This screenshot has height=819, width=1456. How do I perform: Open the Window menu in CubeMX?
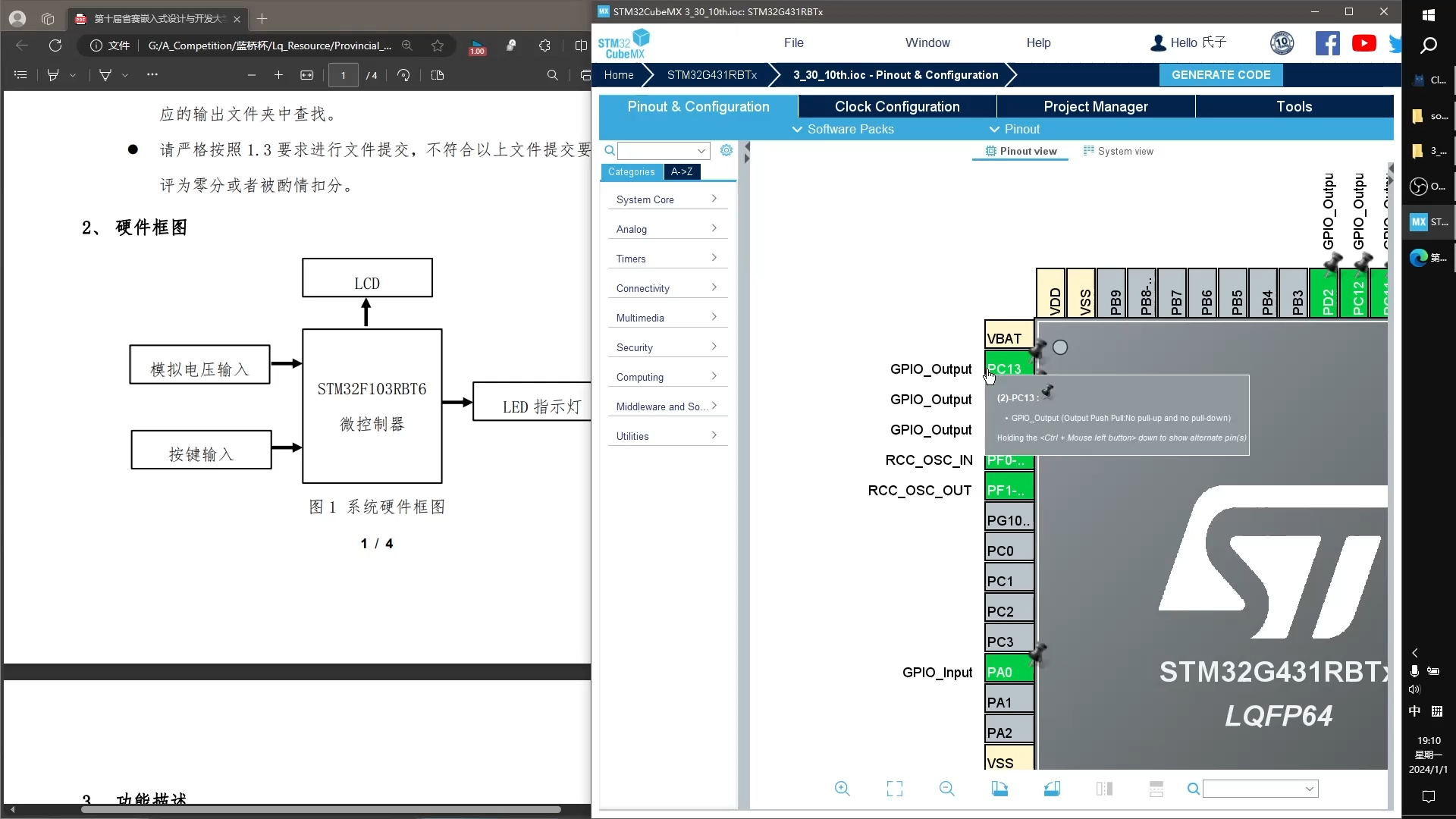click(927, 42)
